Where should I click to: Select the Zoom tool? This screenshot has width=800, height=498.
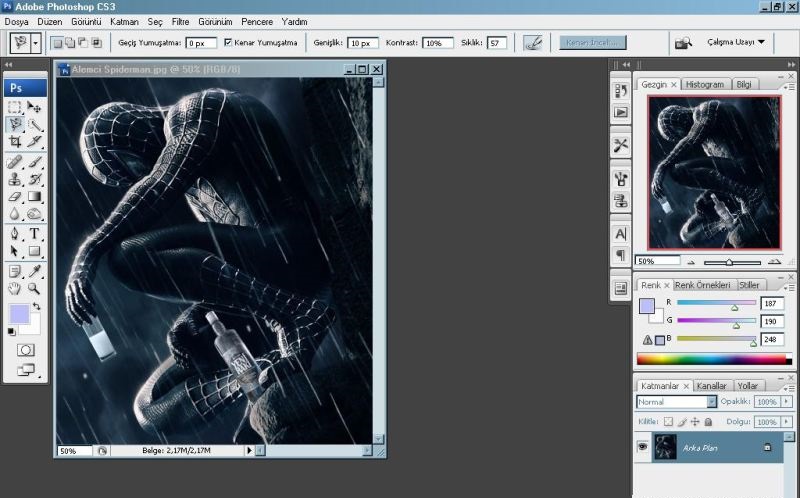pyautogui.click(x=34, y=289)
